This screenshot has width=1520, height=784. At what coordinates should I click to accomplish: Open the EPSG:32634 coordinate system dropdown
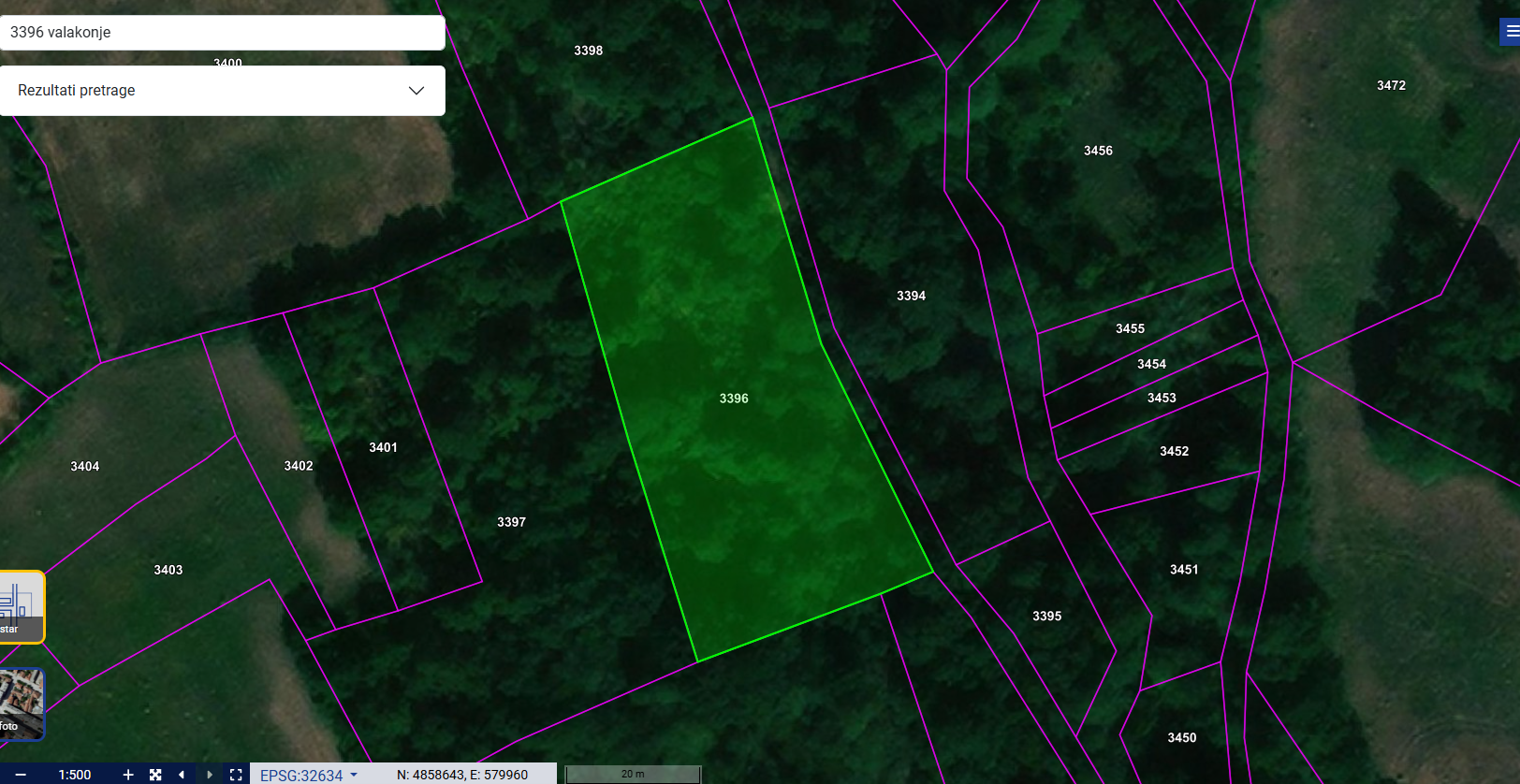click(309, 775)
